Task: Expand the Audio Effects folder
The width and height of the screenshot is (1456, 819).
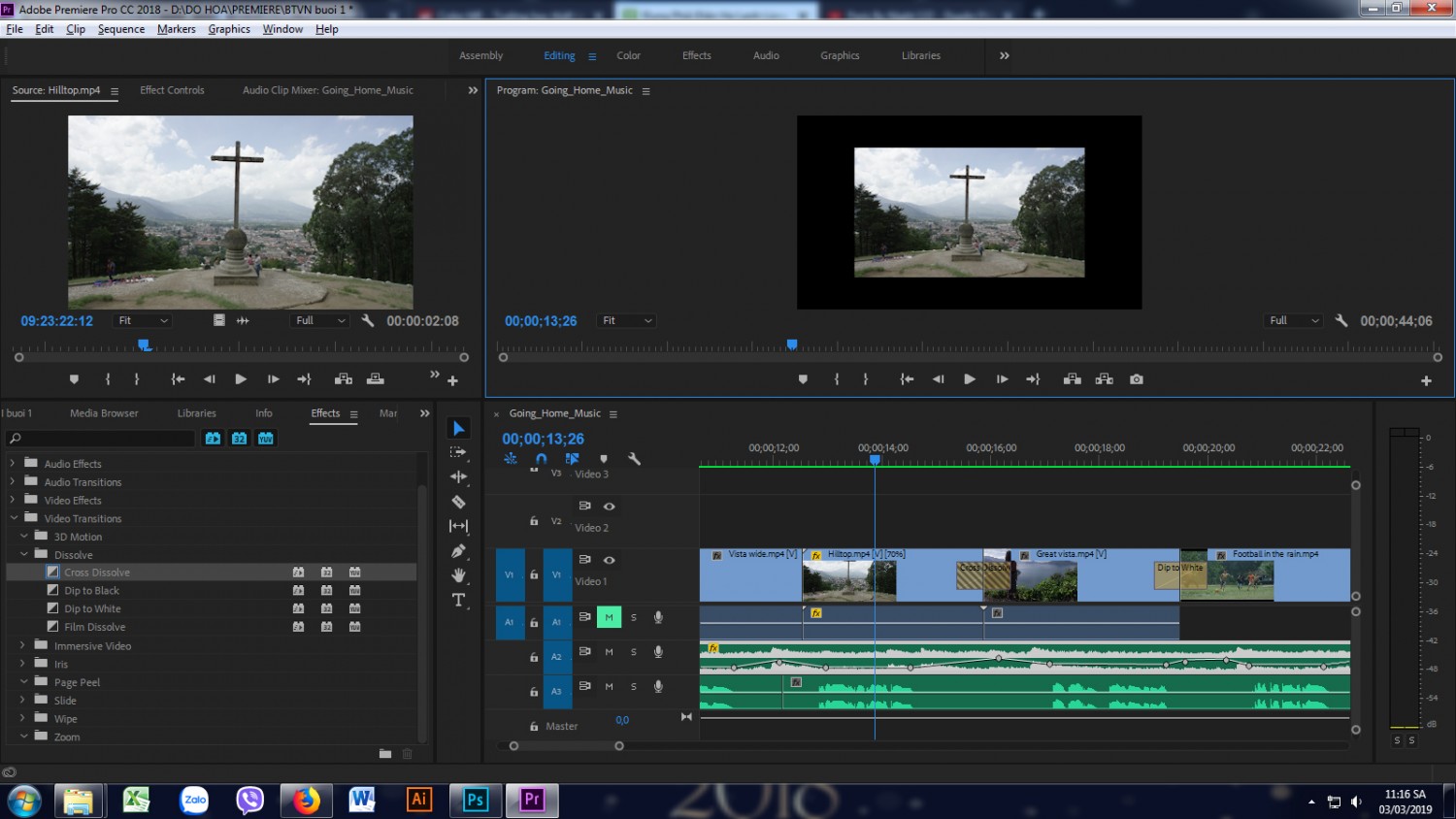Action: click(x=12, y=464)
